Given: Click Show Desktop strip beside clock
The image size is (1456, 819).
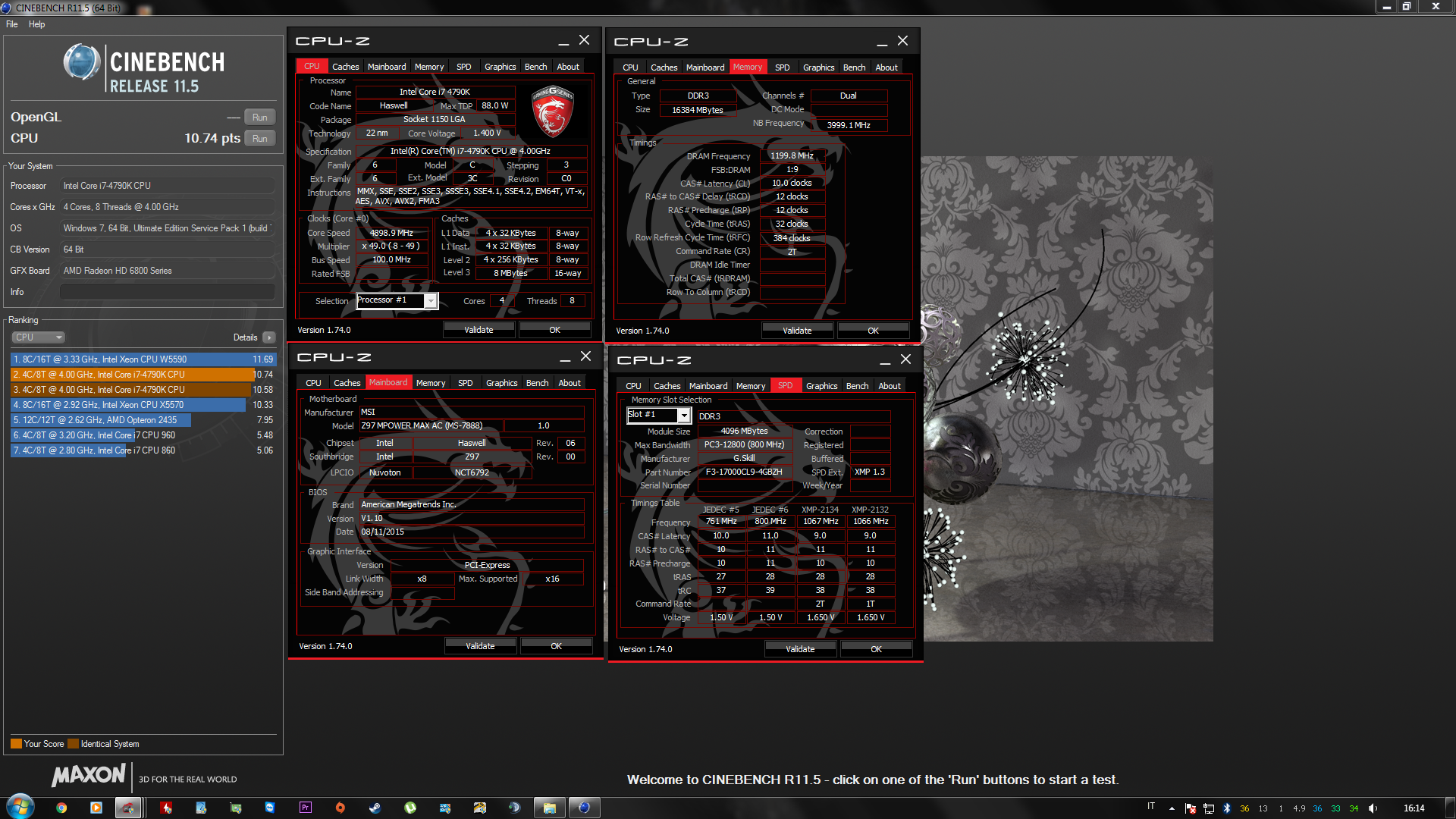Looking at the screenshot, I should coord(1450,808).
